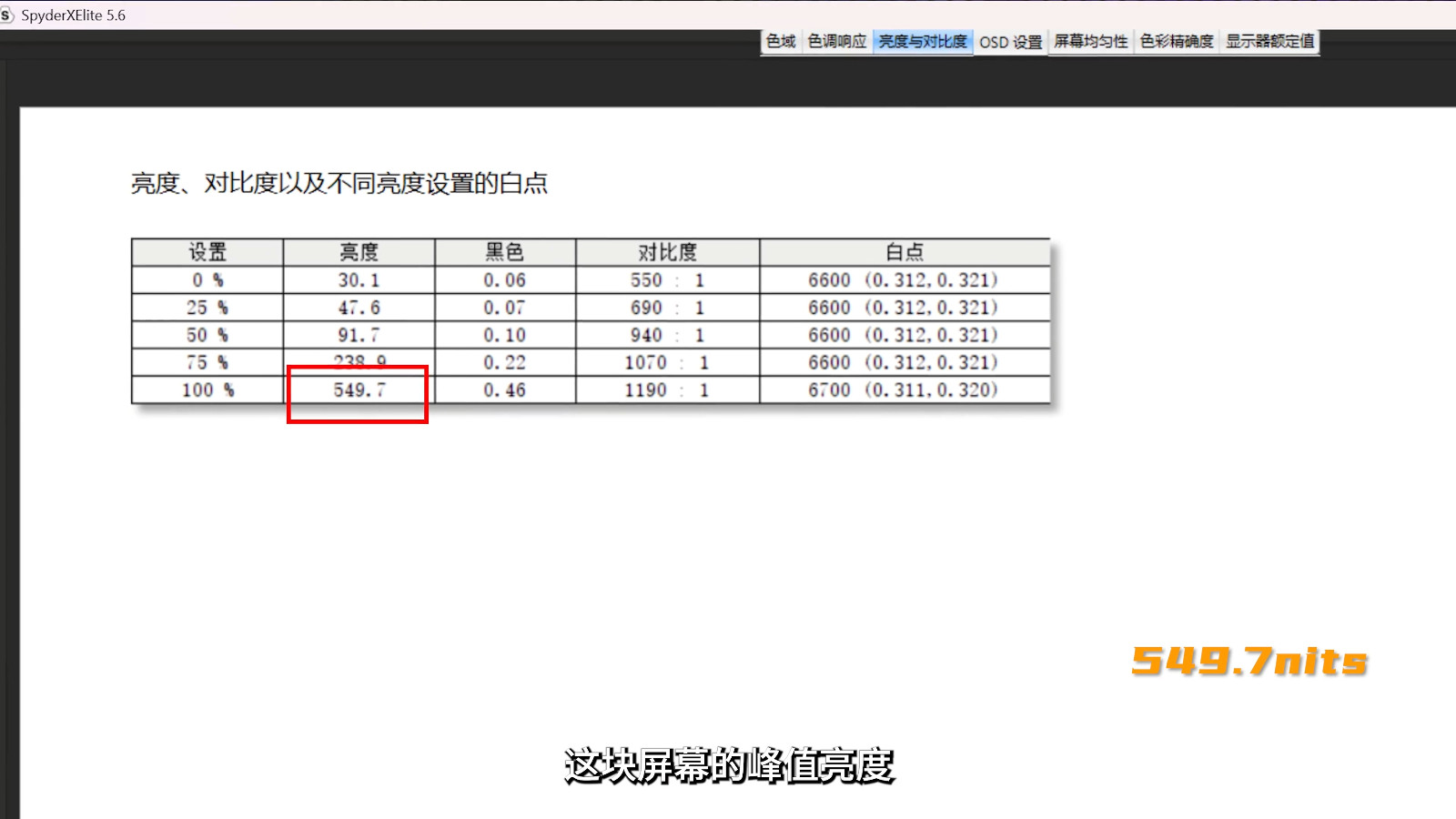Screen dimensions: 1456x819
Task: Click white point value in the 50 % row
Action: pos(904,335)
